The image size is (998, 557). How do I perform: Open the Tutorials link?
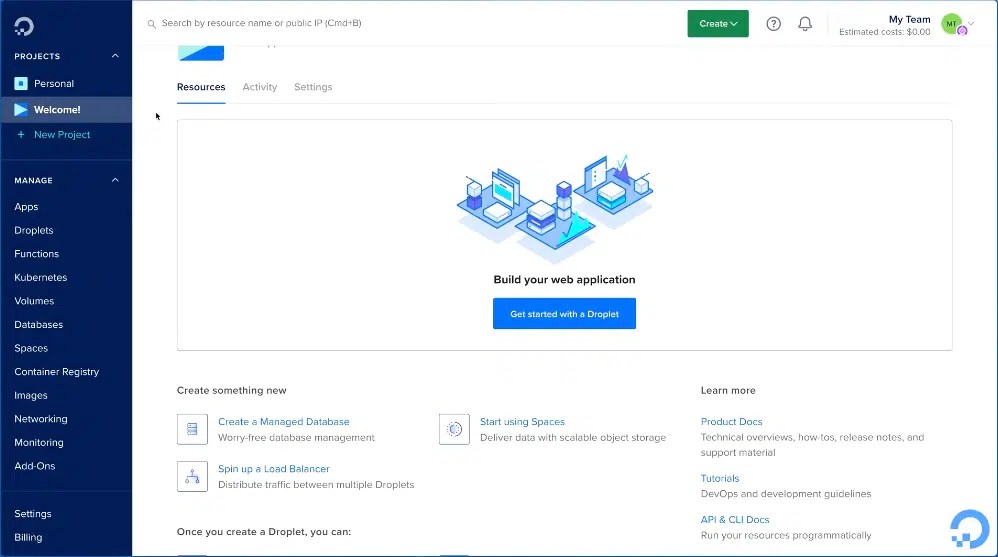click(x=720, y=478)
